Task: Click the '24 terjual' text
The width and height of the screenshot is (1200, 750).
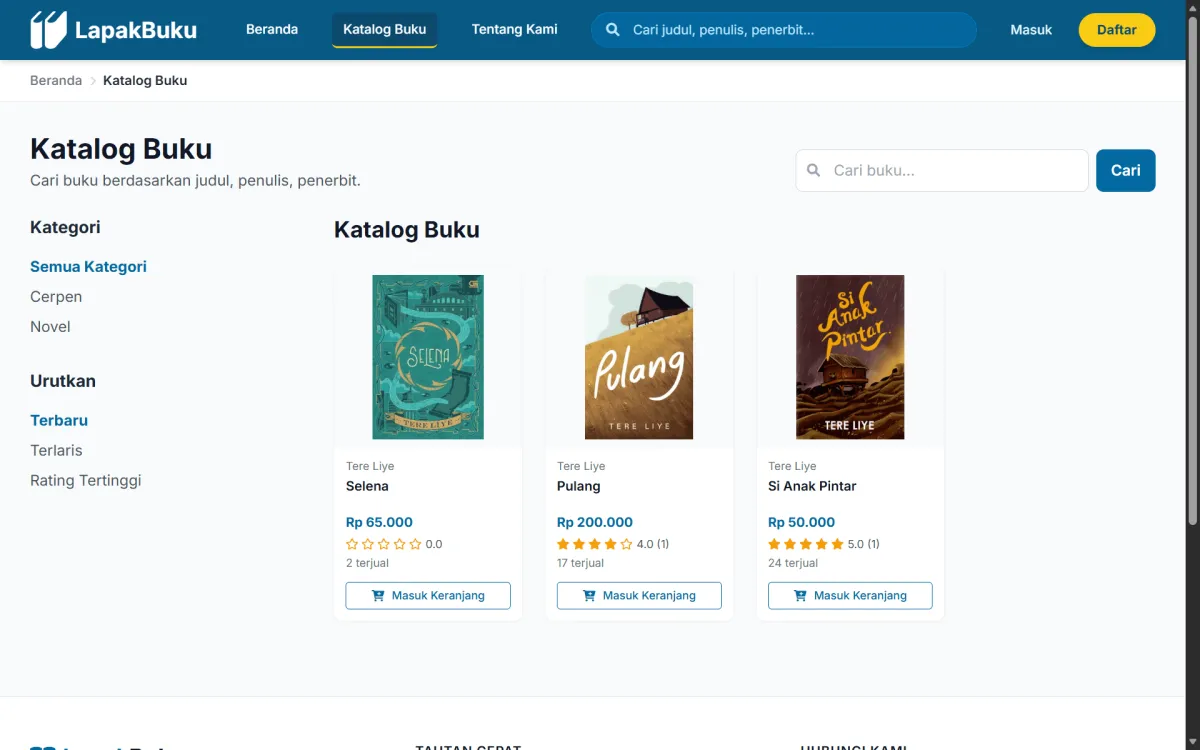Action: click(x=793, y=563)
